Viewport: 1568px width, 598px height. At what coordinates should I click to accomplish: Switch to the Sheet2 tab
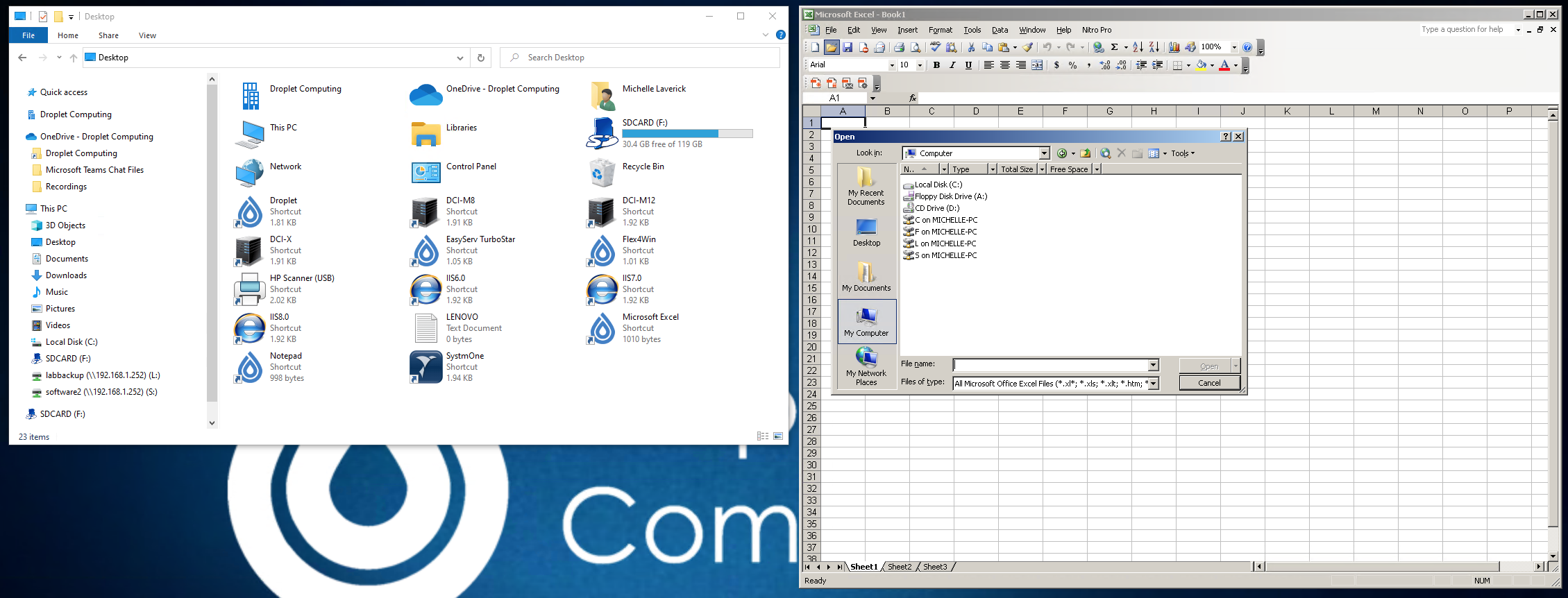coord(900,567)
